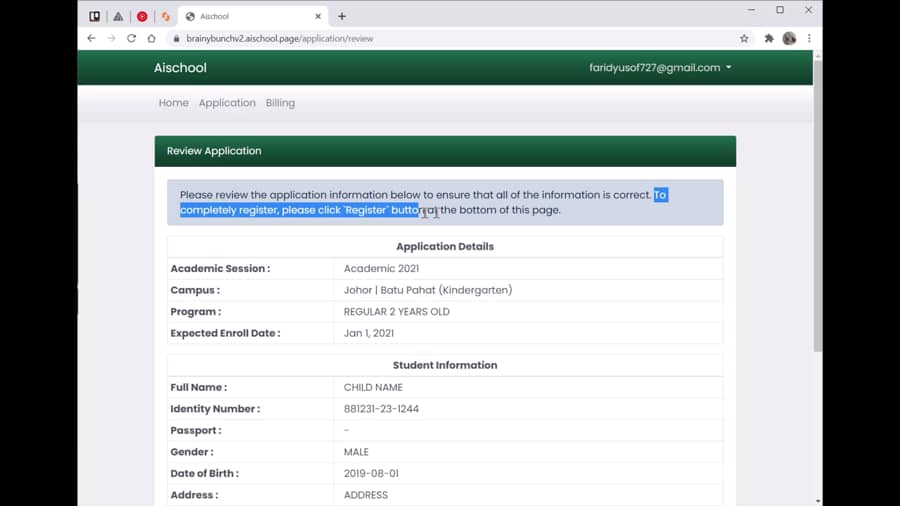Go to the browser home page
This screenshot has width=900, height=506.
point(151,38)
